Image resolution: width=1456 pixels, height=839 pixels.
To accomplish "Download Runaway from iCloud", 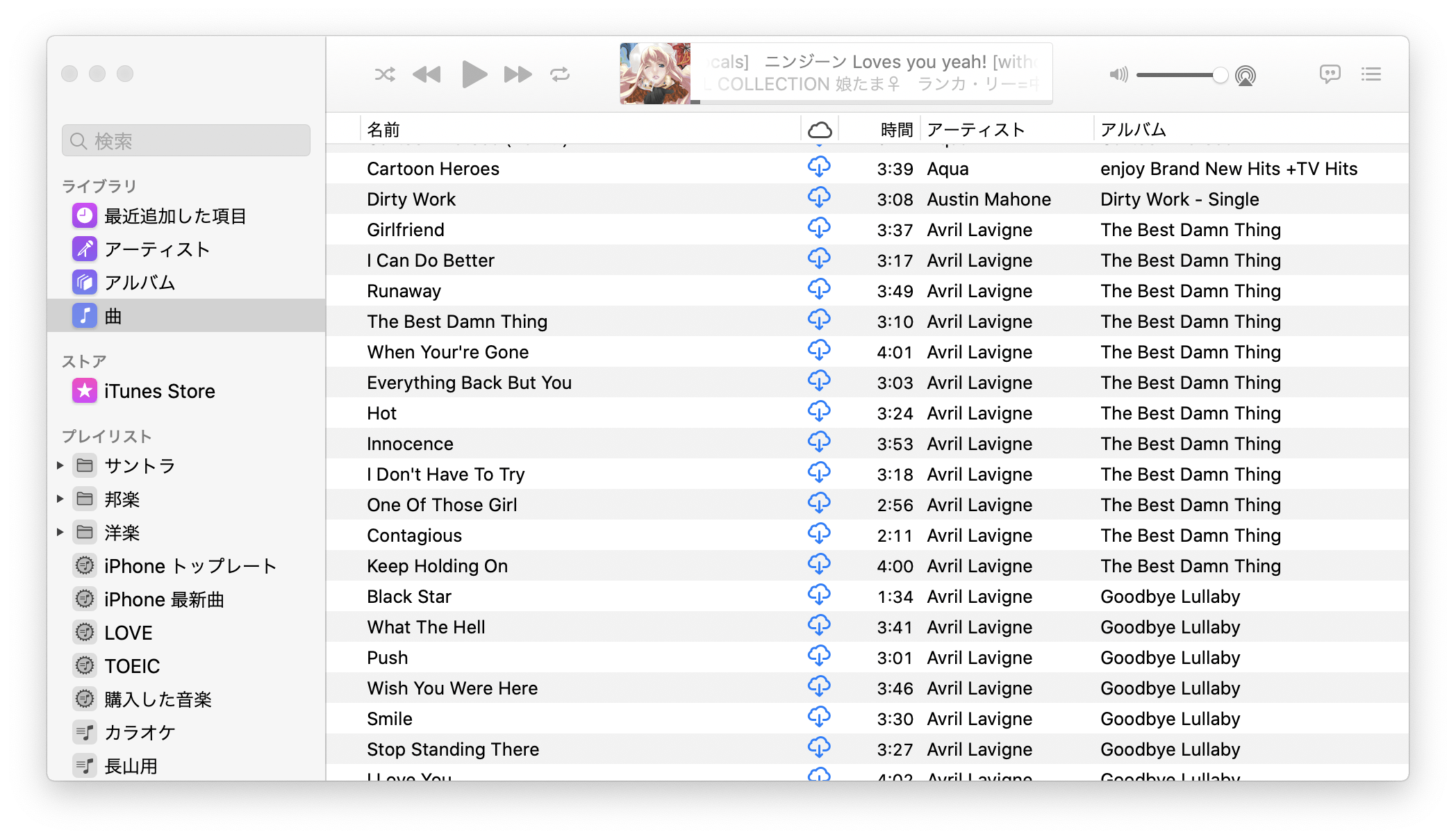I will pos(819,290).
